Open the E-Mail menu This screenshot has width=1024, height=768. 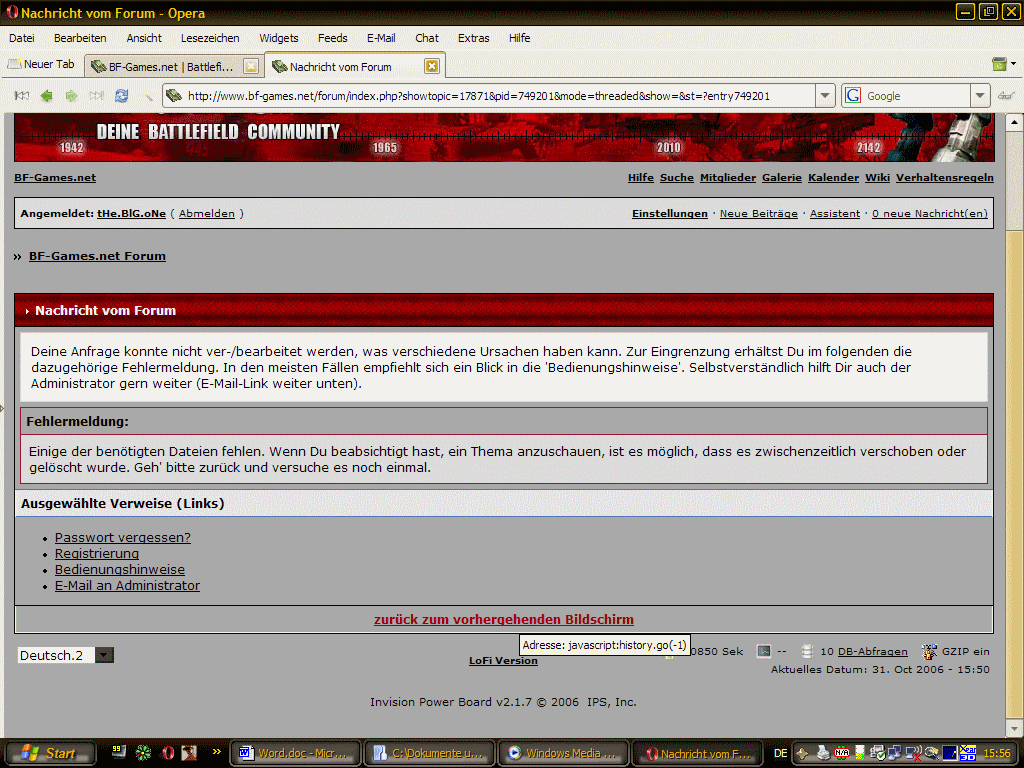coord(381,38)
